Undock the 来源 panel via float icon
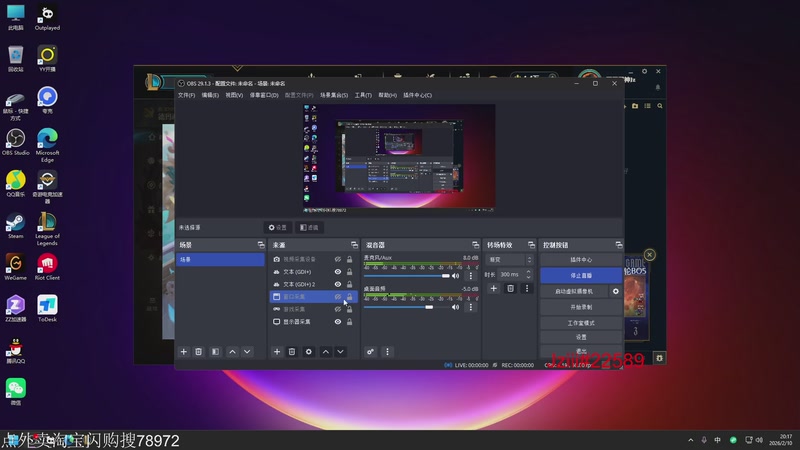The image size is (800, 450). point(353,245)
